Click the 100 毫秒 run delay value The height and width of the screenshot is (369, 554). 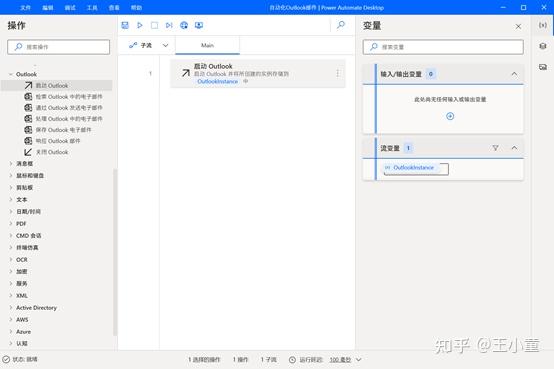(340, 360)
